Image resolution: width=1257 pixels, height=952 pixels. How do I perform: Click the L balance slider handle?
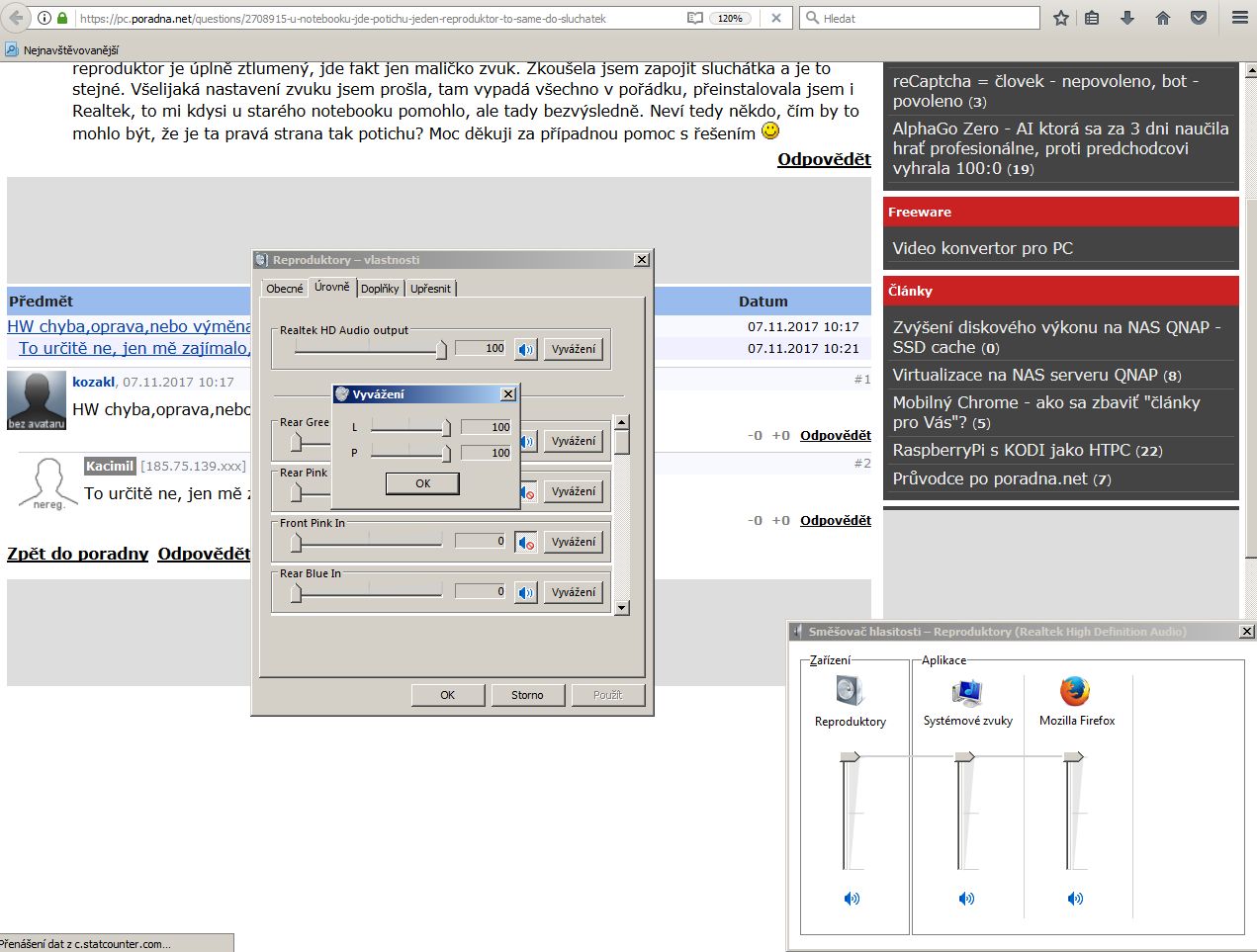pos(446,427)
